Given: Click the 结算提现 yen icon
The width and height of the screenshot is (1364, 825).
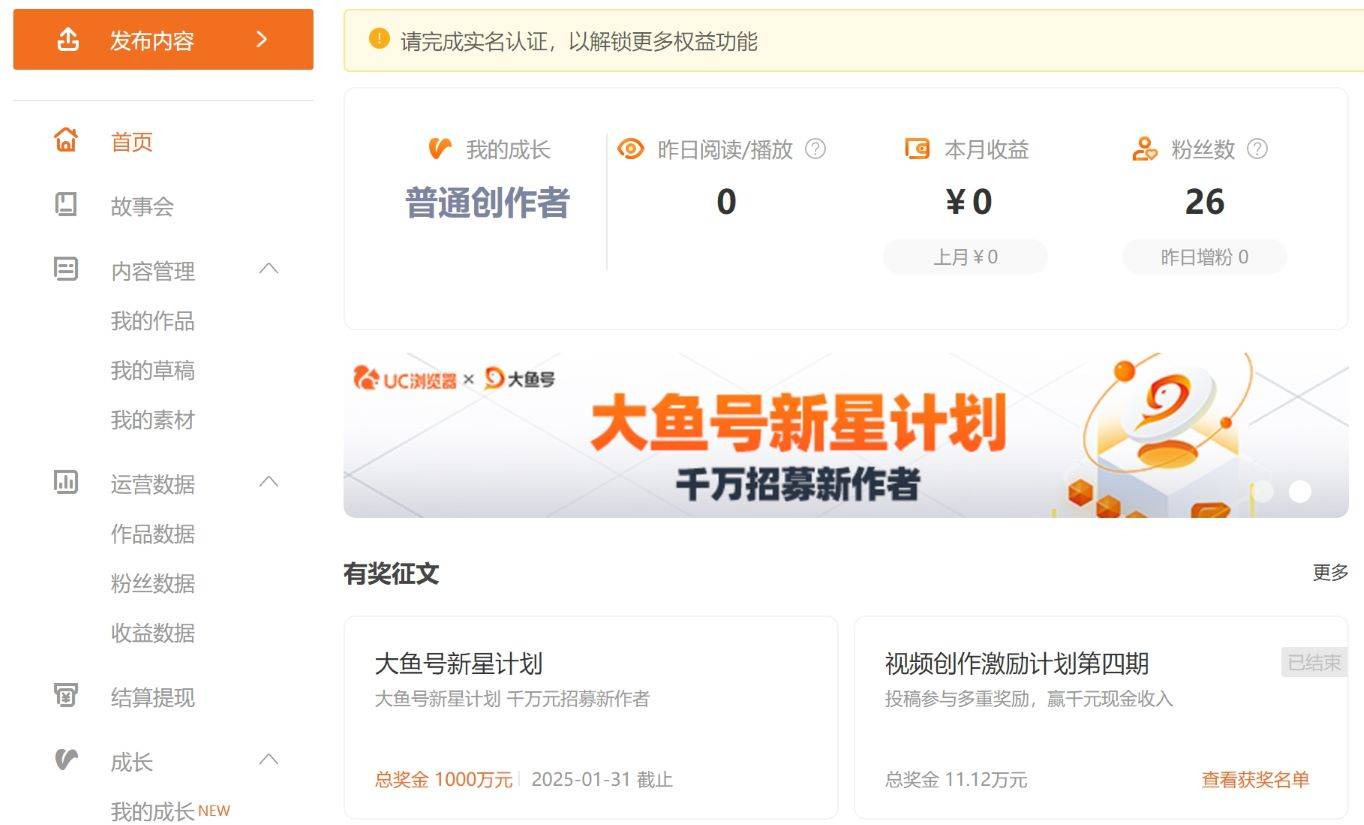Looking at the screenshot, I should [66, 696].
